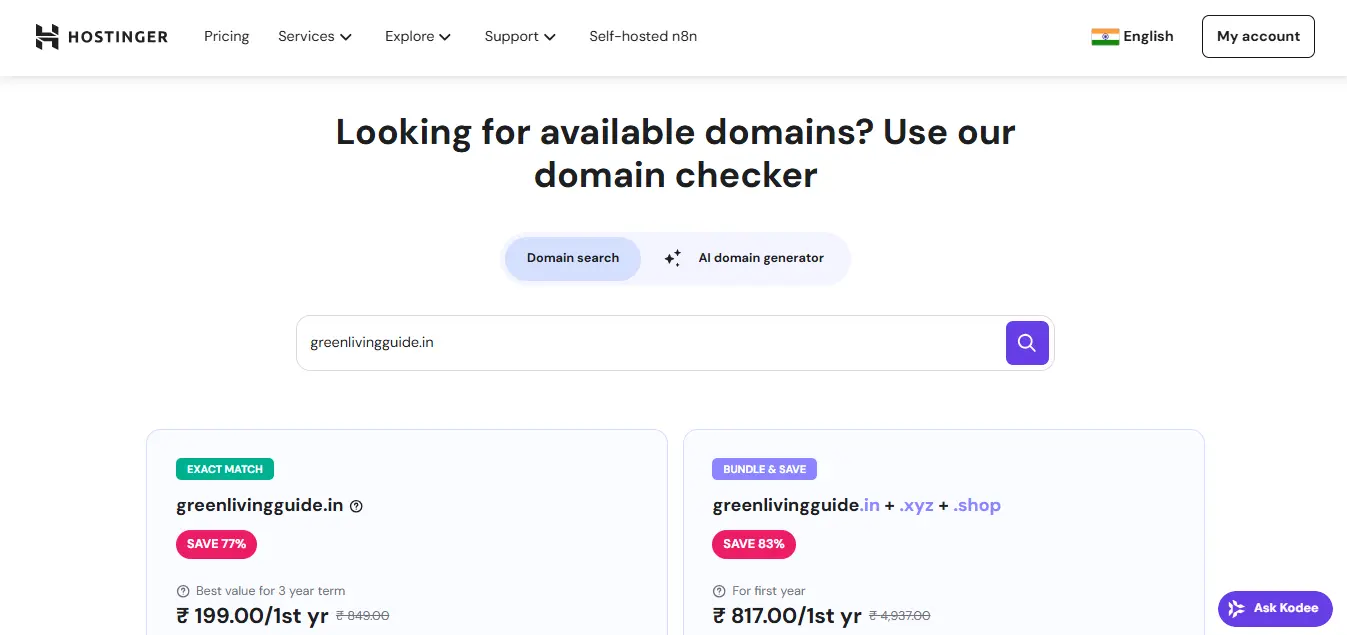1347x635 pixels.
Task: Expand the Explore dropdown menu
Action: tap(418, 37)
